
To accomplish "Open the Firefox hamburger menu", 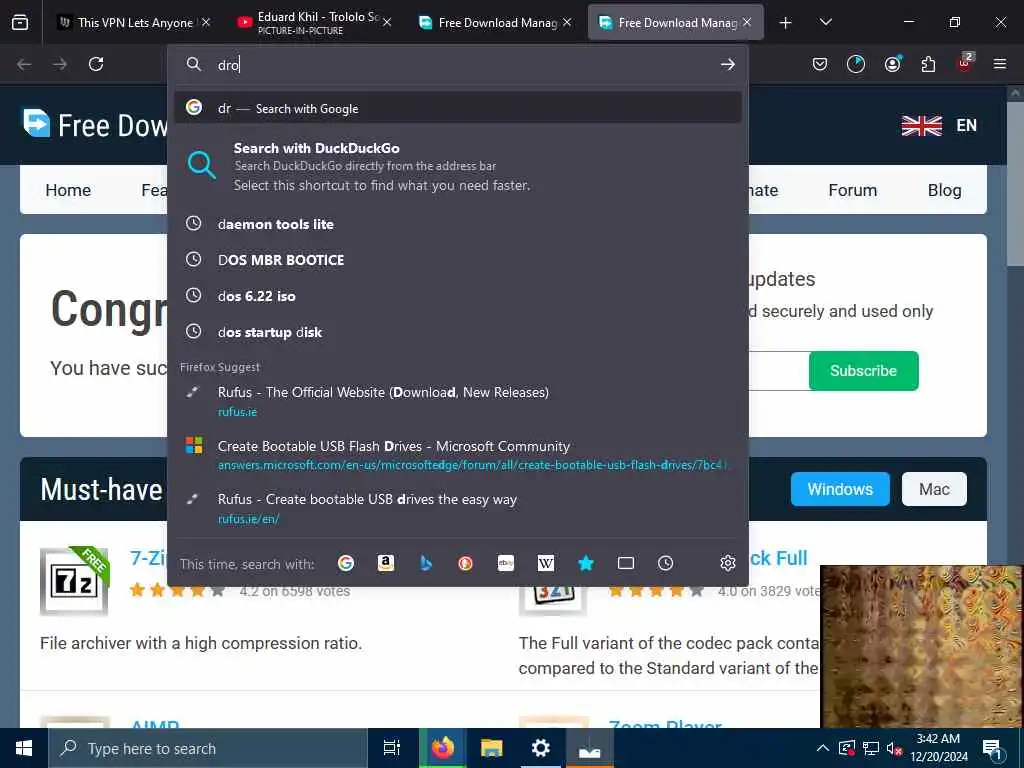I will 1000,64.
